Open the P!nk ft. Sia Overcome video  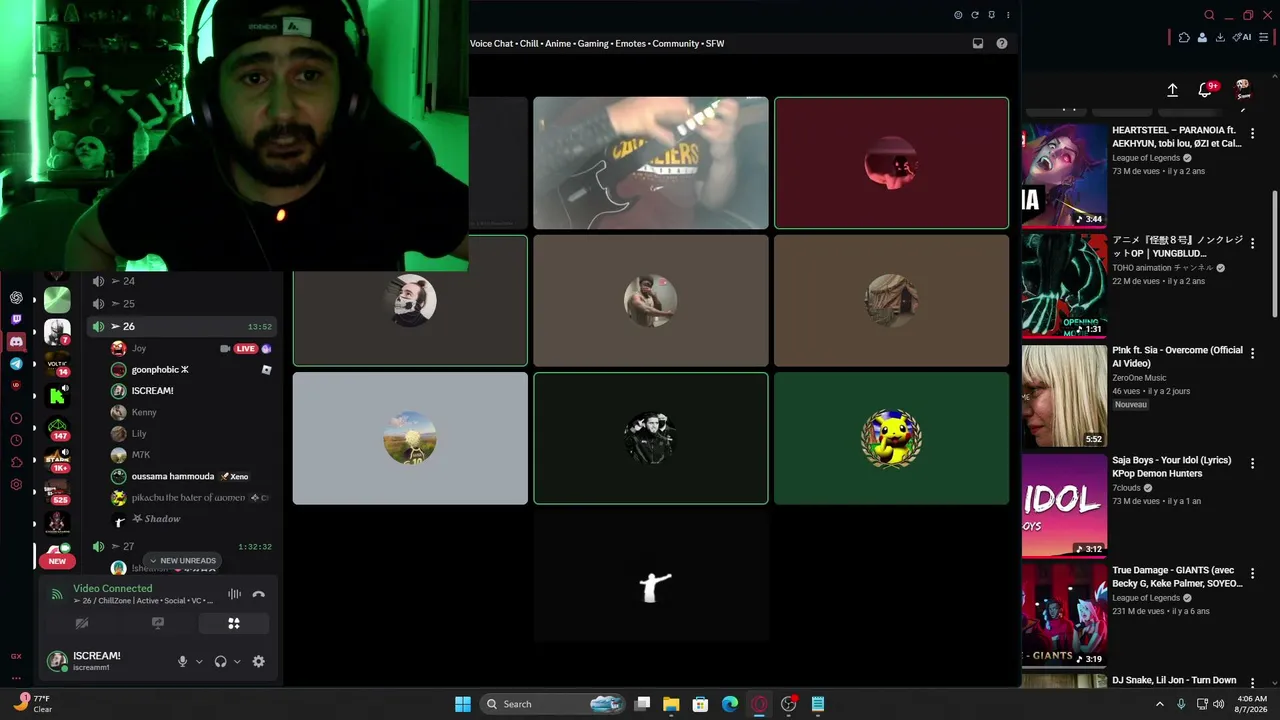pyautogui.click(x=1177, y=356)
